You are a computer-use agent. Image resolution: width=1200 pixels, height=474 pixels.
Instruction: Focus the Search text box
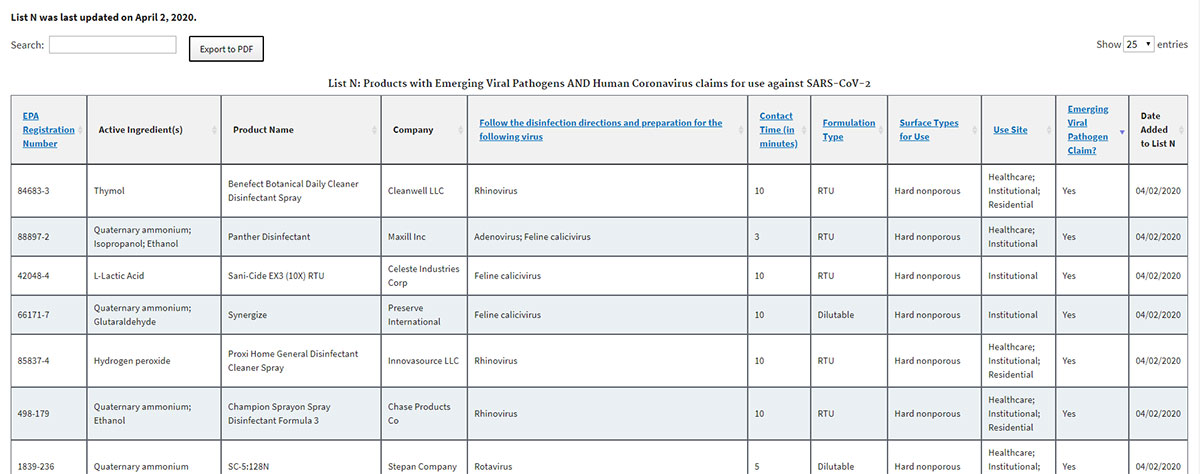click(x=112, y=45)
